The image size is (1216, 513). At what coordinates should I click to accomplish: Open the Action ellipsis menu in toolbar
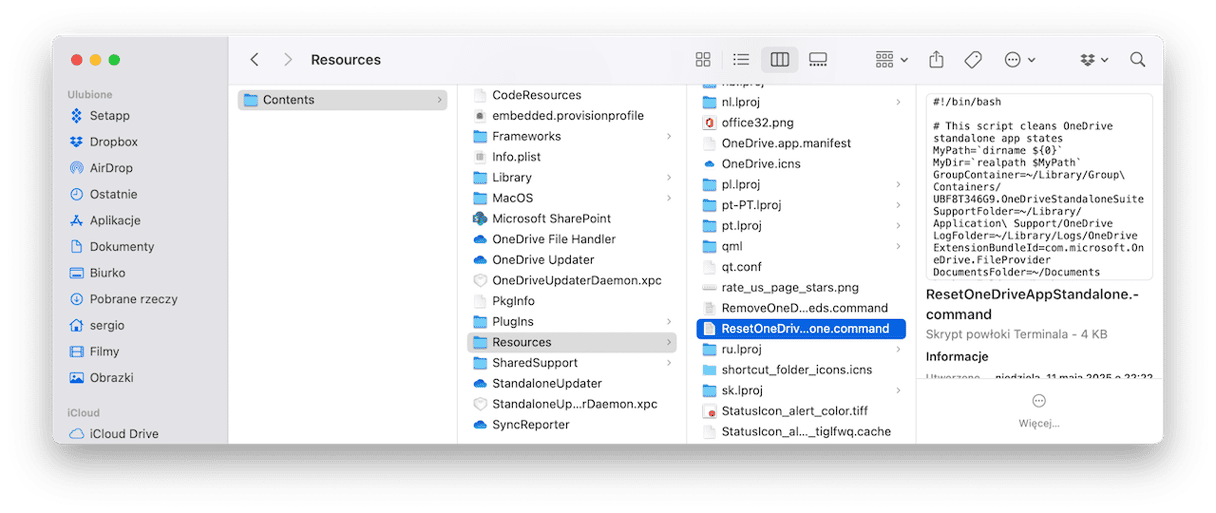[x=1019, y=60]
